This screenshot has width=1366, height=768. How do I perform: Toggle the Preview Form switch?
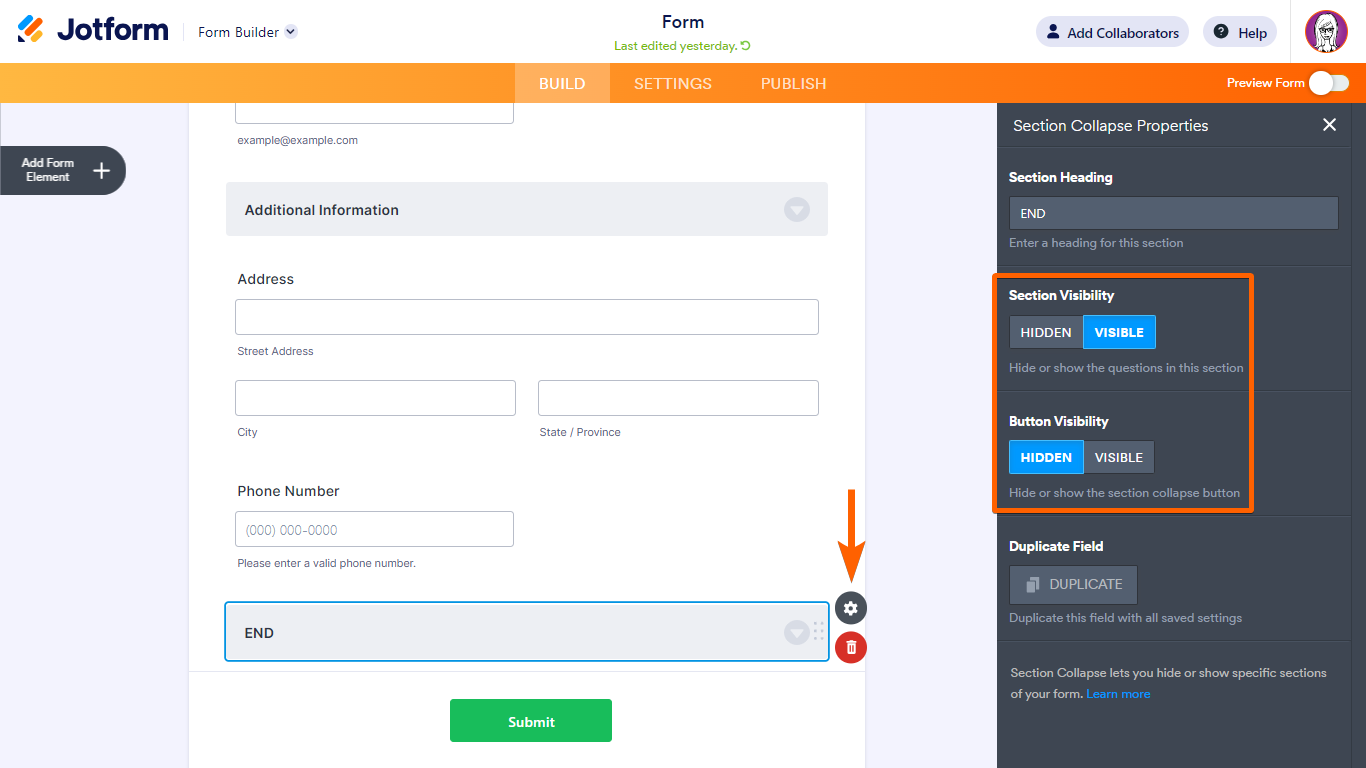[x=1329, y=83]
